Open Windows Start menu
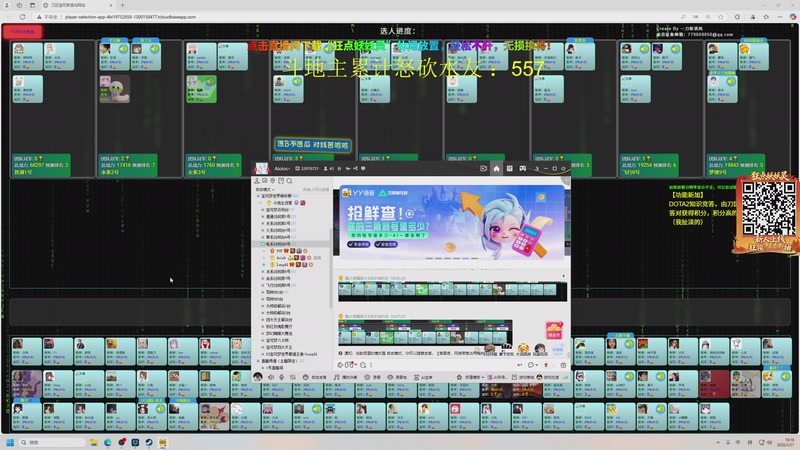 pyautogui.click(x=10, y=442)
